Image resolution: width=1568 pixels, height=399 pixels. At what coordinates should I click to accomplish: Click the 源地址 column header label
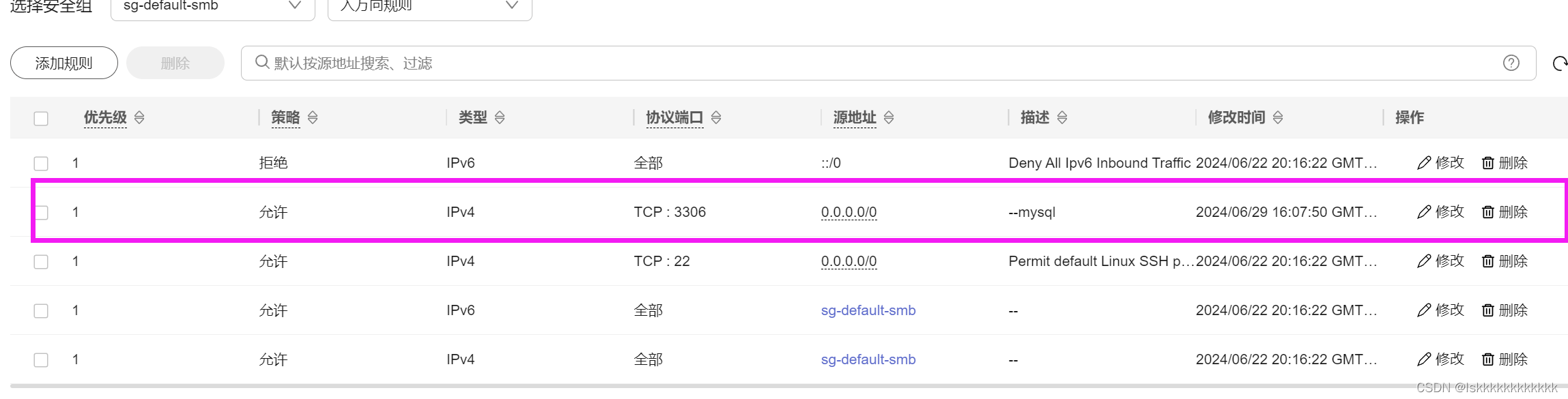click(855, 117)
